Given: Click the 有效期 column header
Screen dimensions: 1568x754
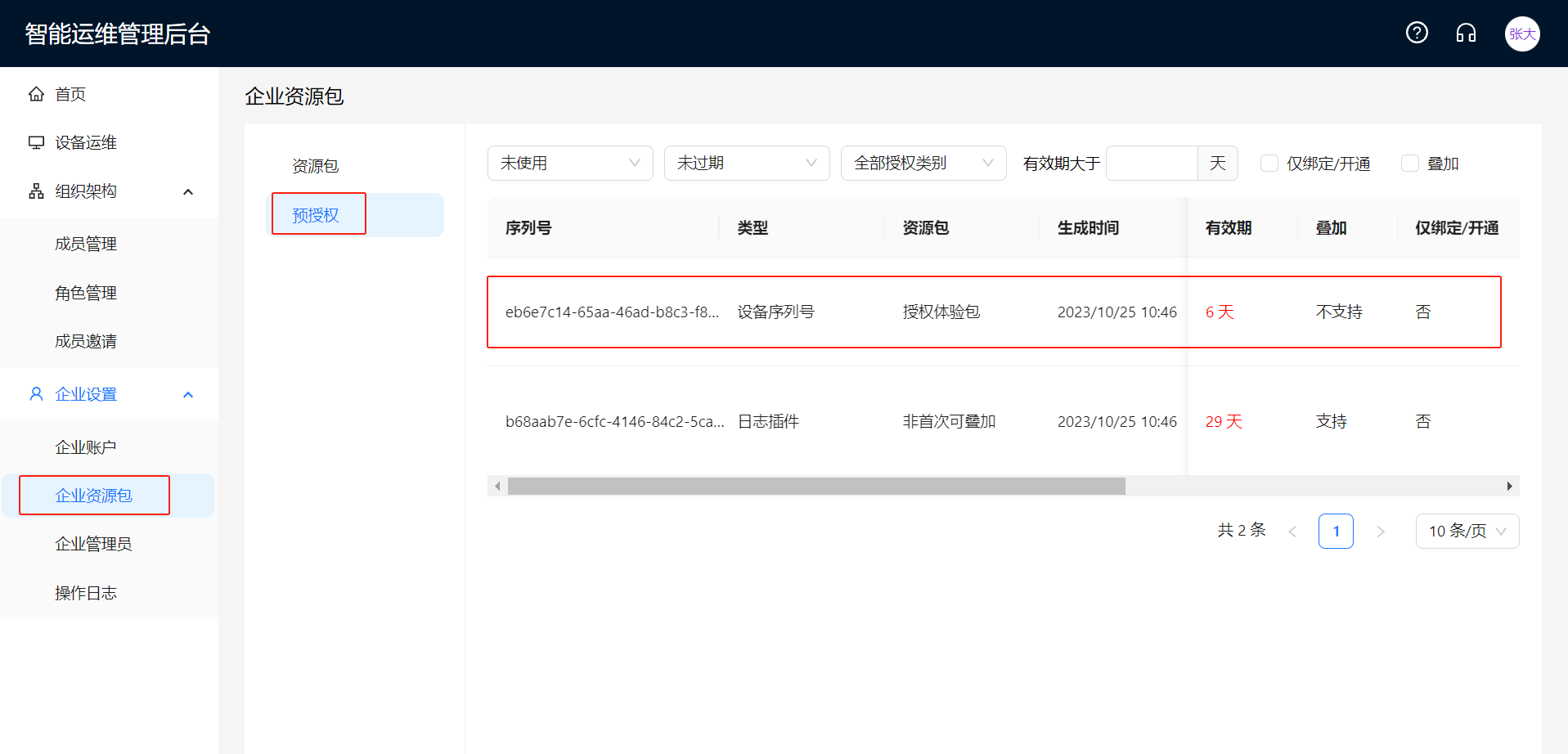Looking at the screenshot, I should tap(1229, 228).
